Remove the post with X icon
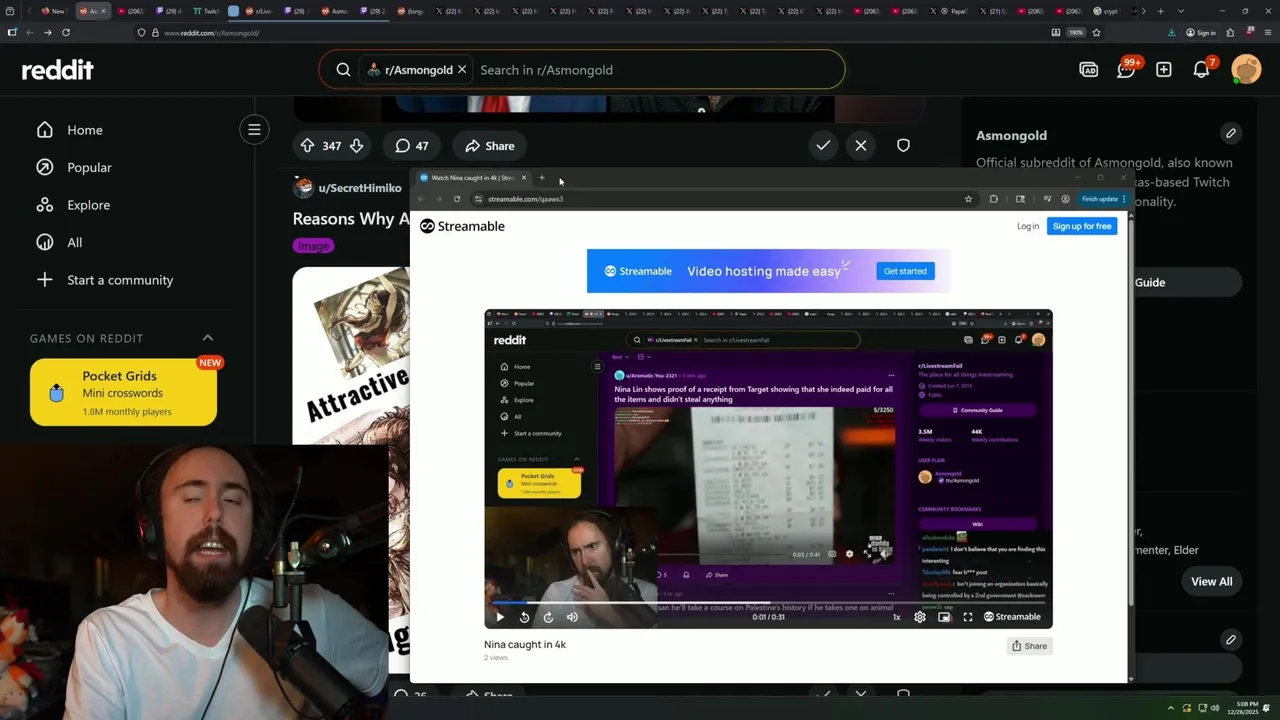The width and height of the screenshot is (1280, 720). [861, 146]
